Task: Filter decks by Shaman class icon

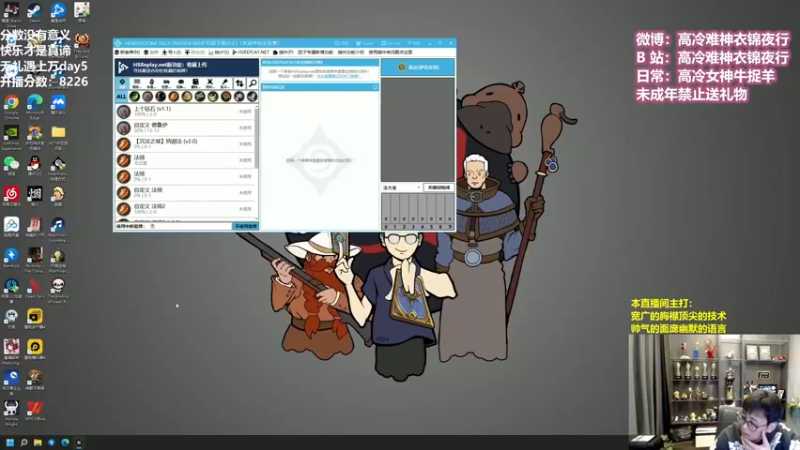Action: 226,96
